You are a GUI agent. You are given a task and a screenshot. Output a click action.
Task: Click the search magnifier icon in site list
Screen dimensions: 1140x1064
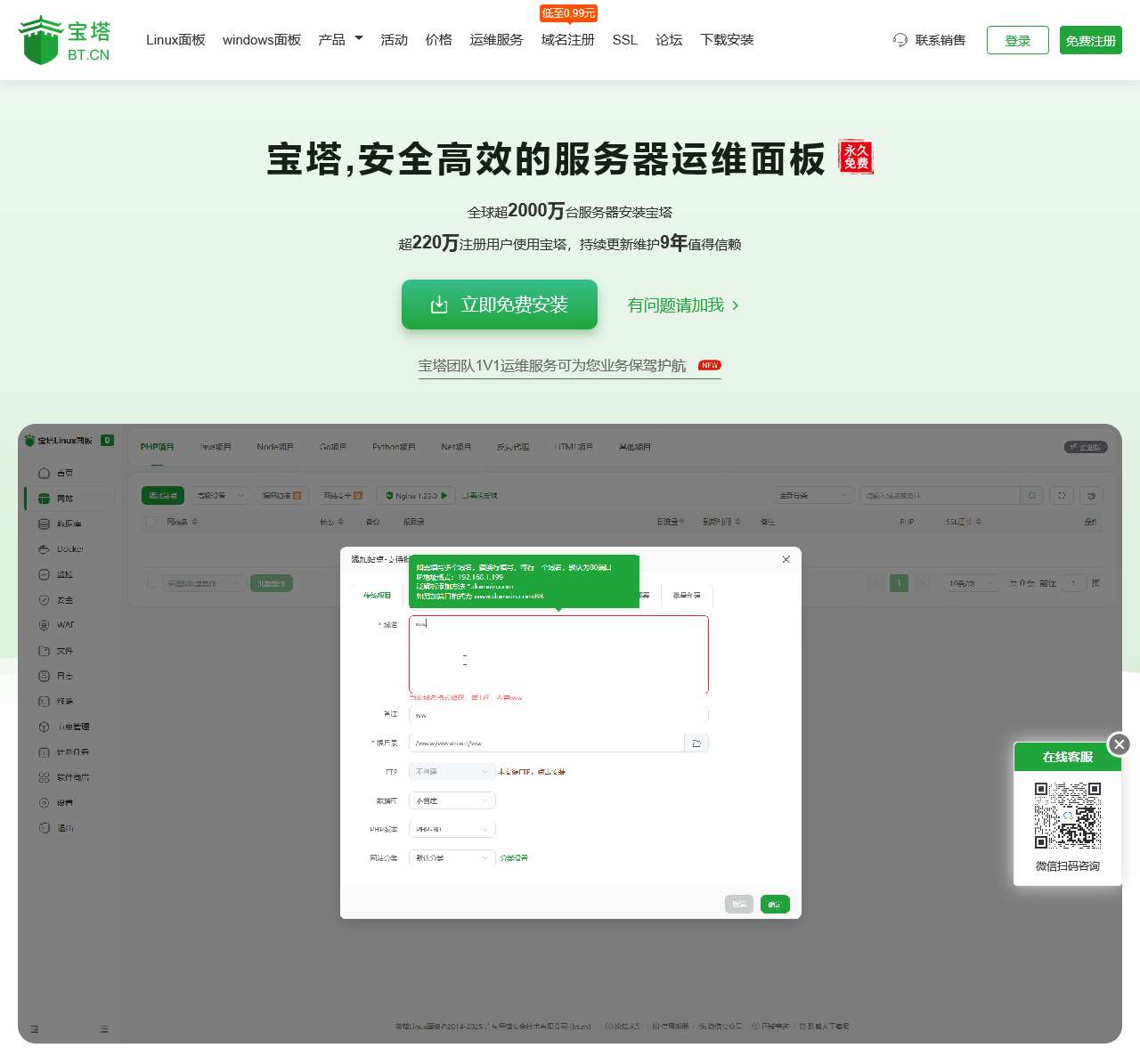tap(1032, 495)
